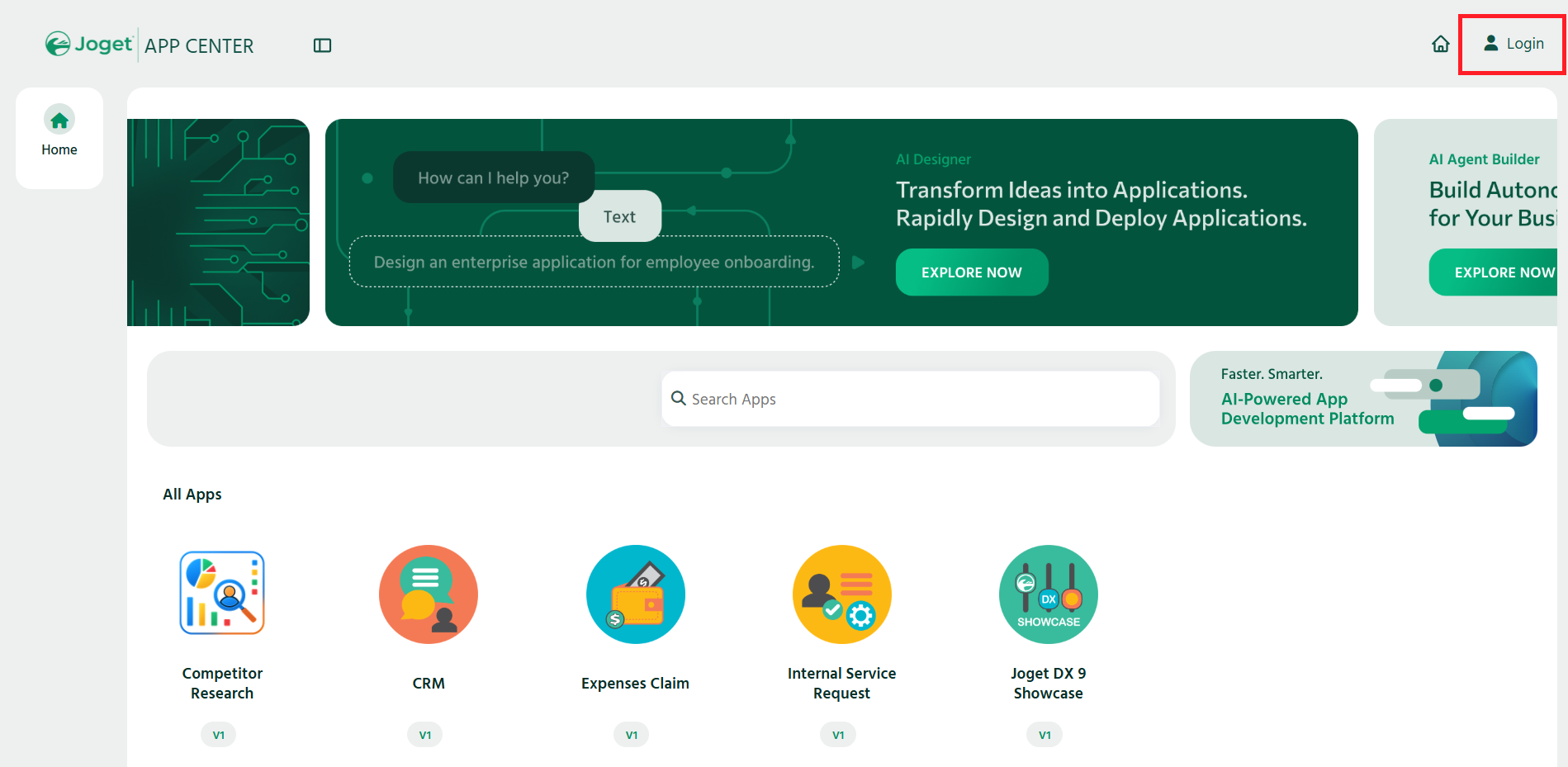The width and height of the screenshot is (1568, 767).
Task: Click Explore Now for AI Agent Builder
Action: 1493,272
